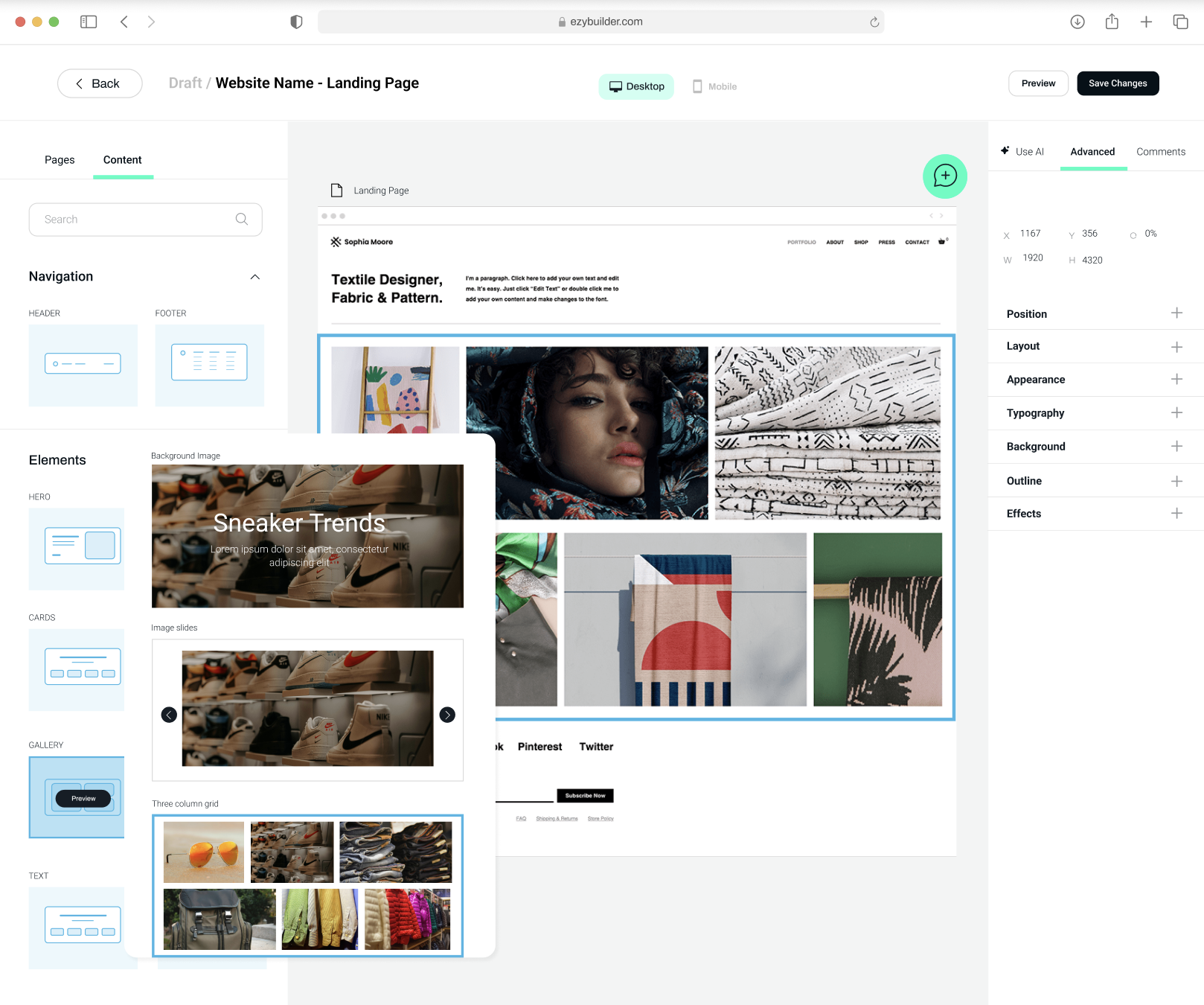Click Safari share icon
Image resolution: width=1204 pixels, height=1005 pixels.
pyautogui.click(x=1112, y=22)
